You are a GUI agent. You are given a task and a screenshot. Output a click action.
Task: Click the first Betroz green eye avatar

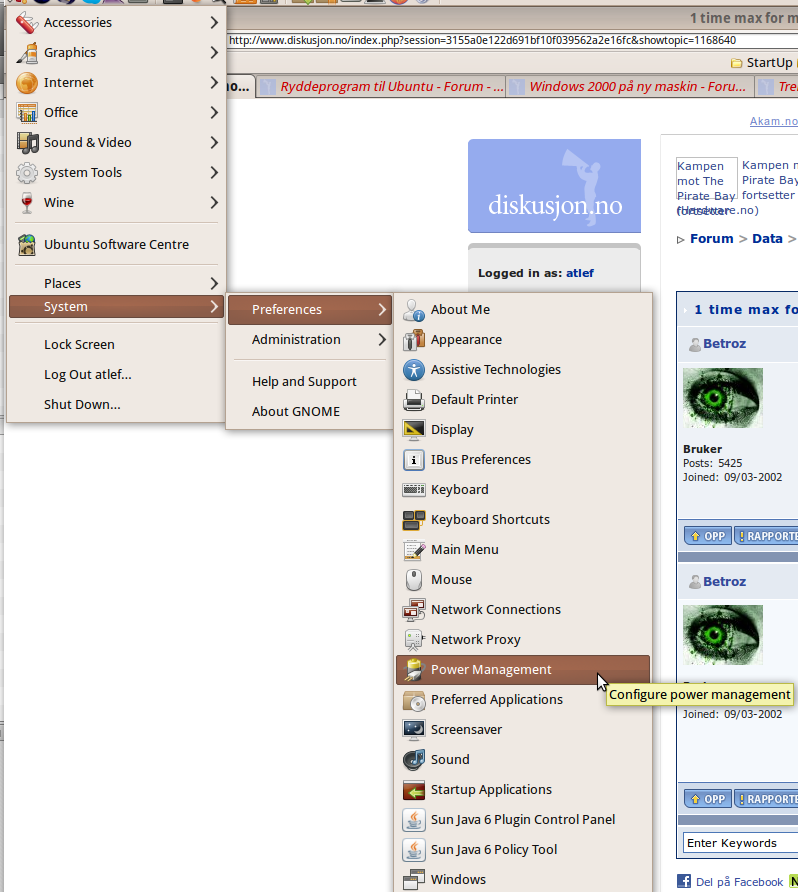tap(723, 398)
